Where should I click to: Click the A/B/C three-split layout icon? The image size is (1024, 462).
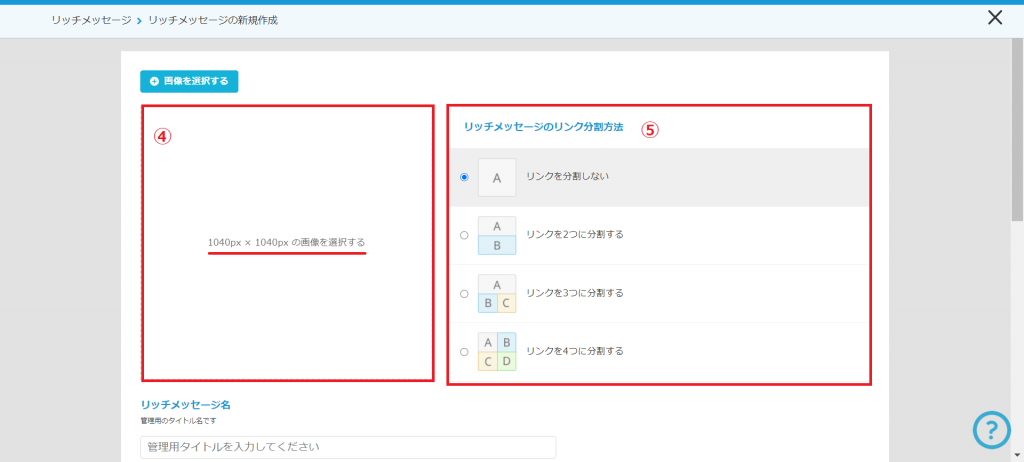[x=497, y=293]
